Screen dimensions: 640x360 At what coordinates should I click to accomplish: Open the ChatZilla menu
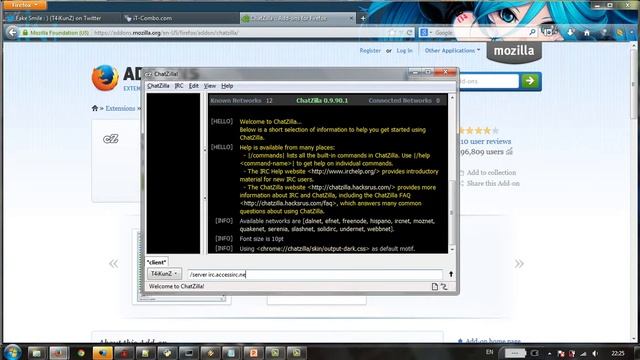(x=158, y=86)
